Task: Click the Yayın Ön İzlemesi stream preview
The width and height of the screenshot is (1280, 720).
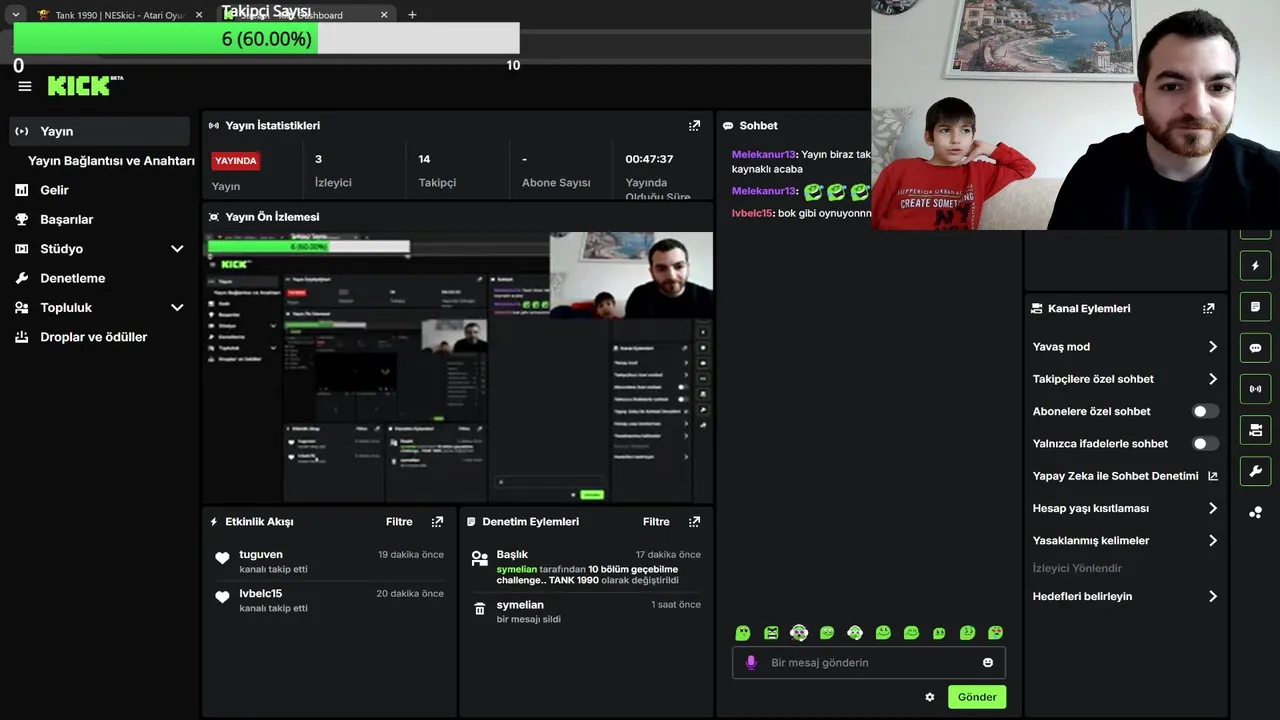Action: coord(458,368)
